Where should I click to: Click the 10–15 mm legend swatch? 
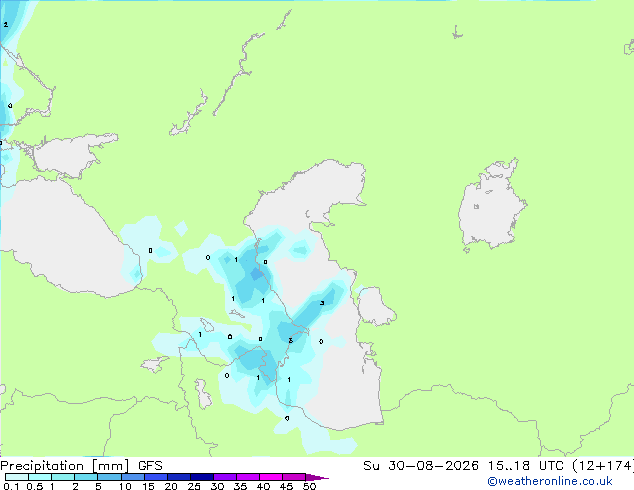coord(132,477)
